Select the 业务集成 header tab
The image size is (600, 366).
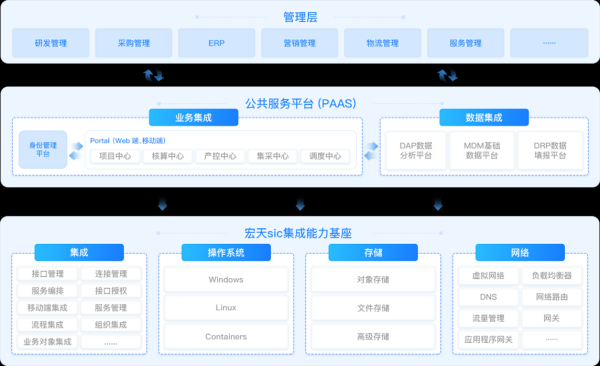click(x=194, y=118)
